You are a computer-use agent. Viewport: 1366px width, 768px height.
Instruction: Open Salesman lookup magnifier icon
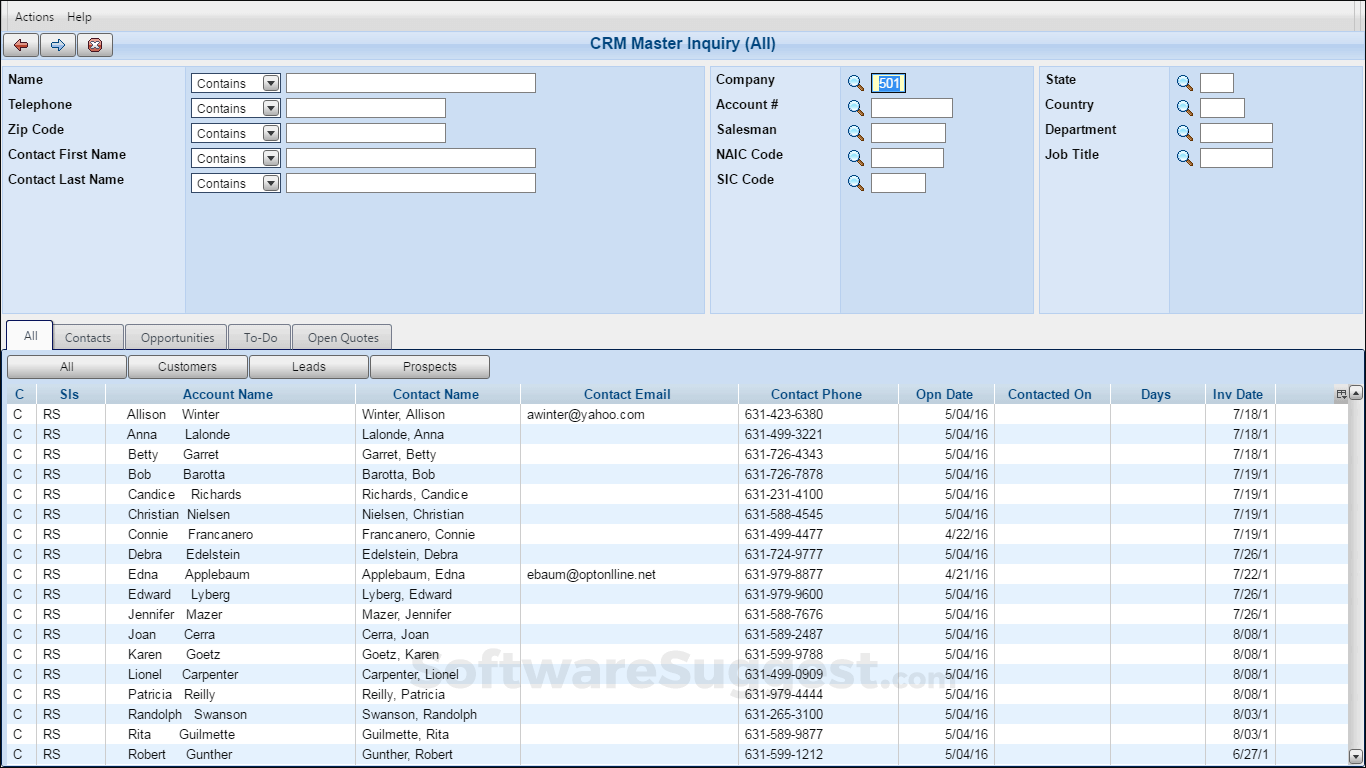click(x=856, y=133)
